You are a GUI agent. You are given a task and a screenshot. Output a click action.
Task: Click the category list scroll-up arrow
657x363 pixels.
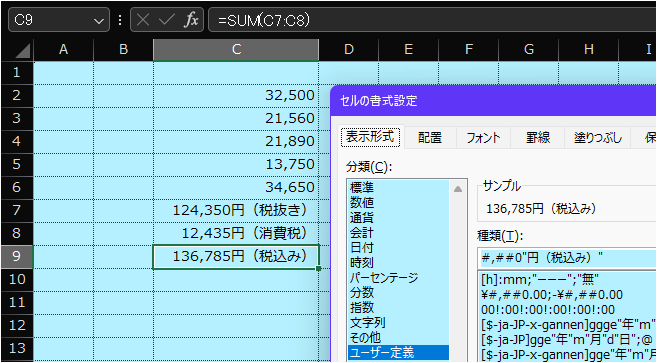[458, 189]
